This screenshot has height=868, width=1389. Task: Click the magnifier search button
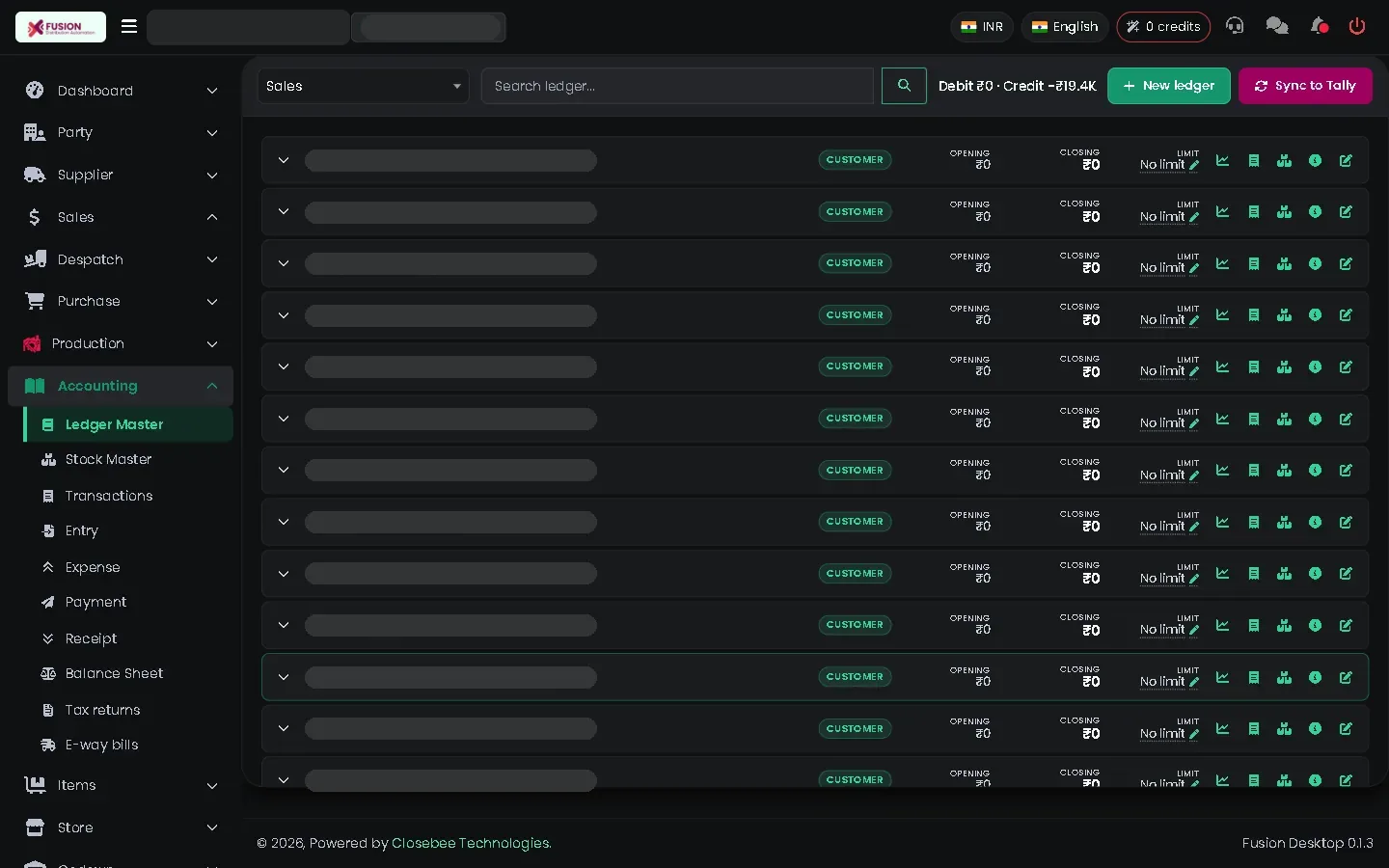coord(904,86)
